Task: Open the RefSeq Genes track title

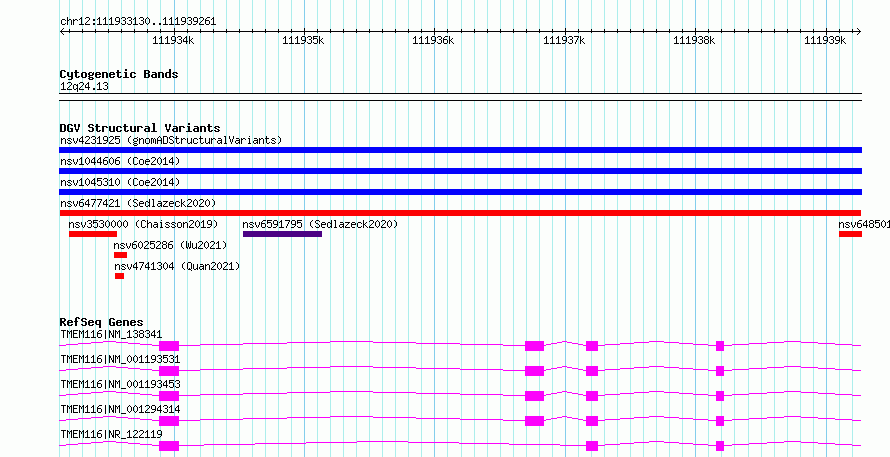Action: tap(101, 322)
